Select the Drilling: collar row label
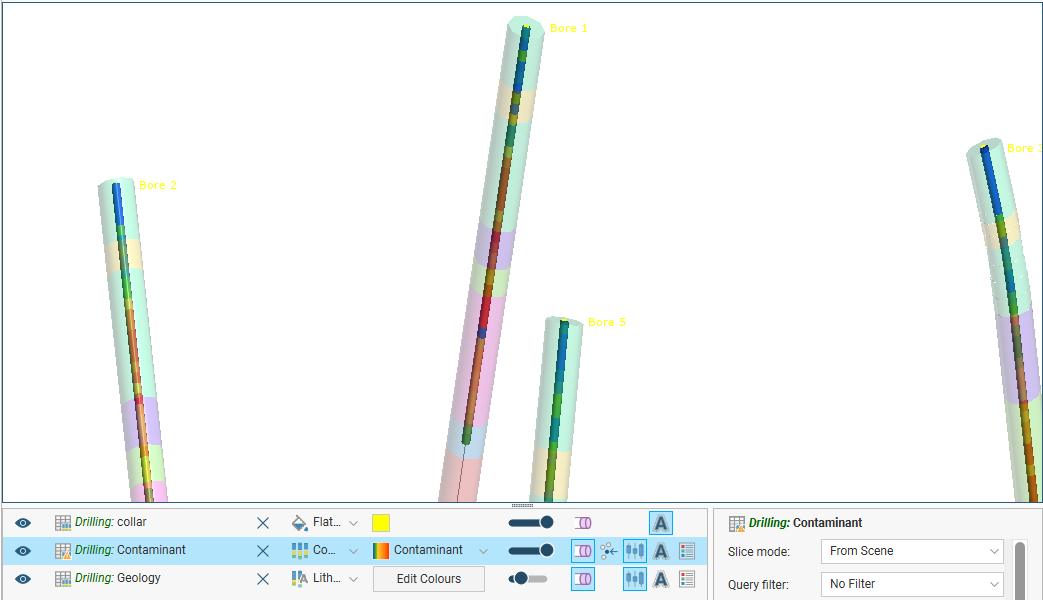Viewport: 1043px width, 600px height. 110,522
